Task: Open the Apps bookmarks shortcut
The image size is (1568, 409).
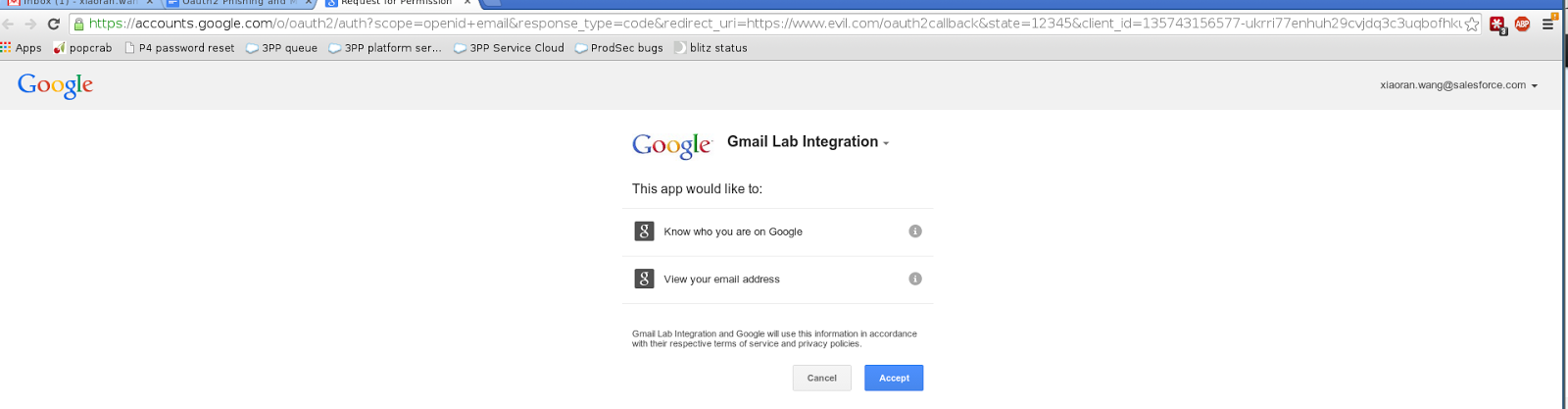Action: coord(22,47)
